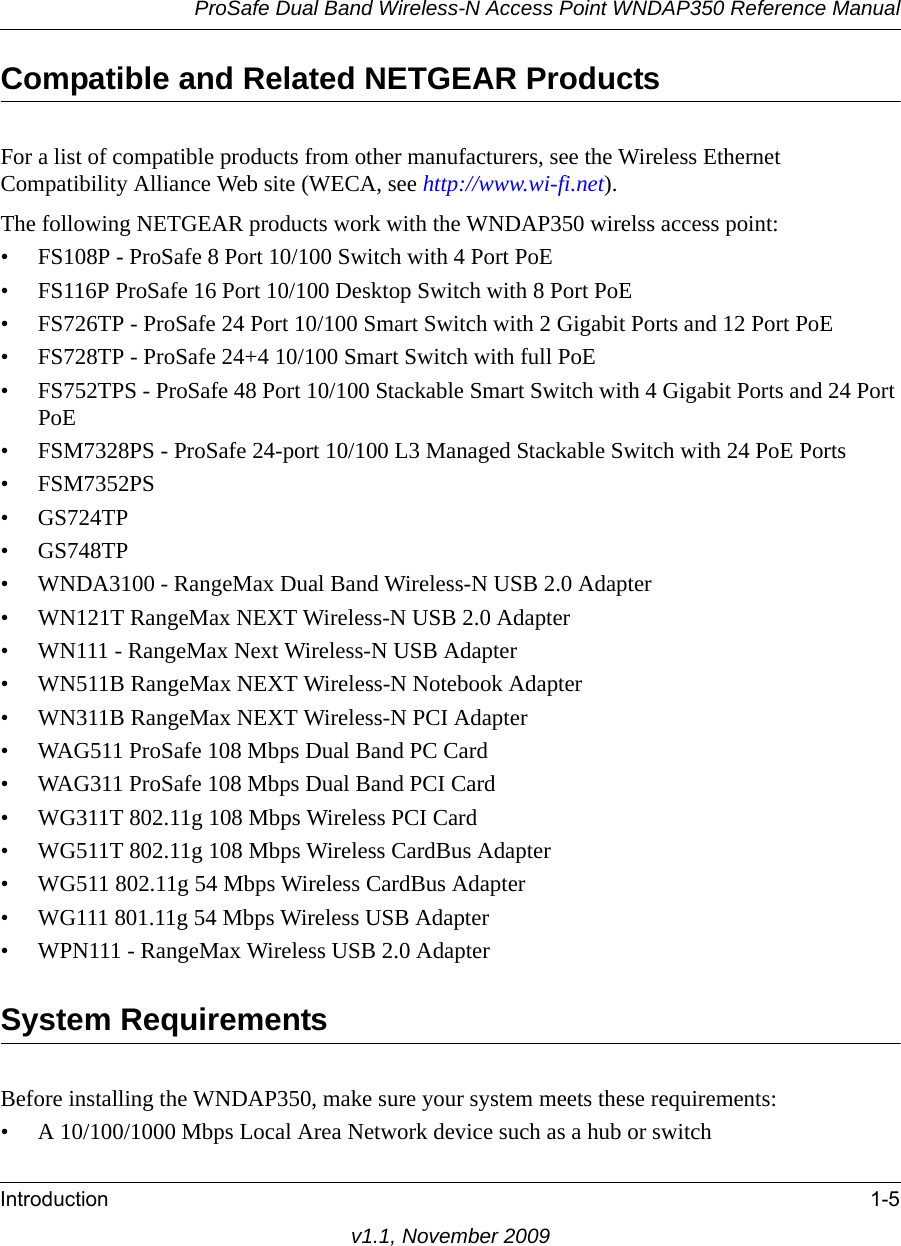
Task: Click the GS748TP list item
Action: pos(83,551)
